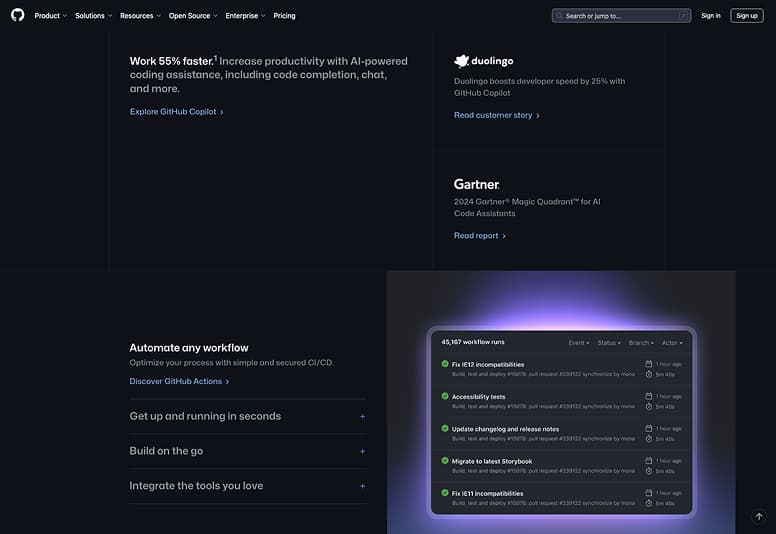This screenshot has width=776, height=534.
Task: Click the footnote 1 superscript after faster
Action: pyautogui.click(x=215, y=58)
